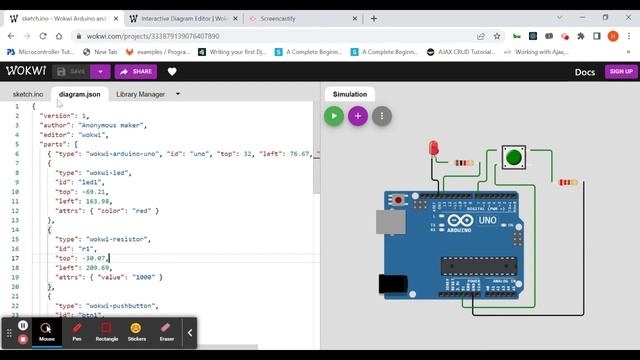Select the Screencastify Eraser tool
The height and width of the screenshot is (360, 640).
pyautogui.click(x=167, y=332)
